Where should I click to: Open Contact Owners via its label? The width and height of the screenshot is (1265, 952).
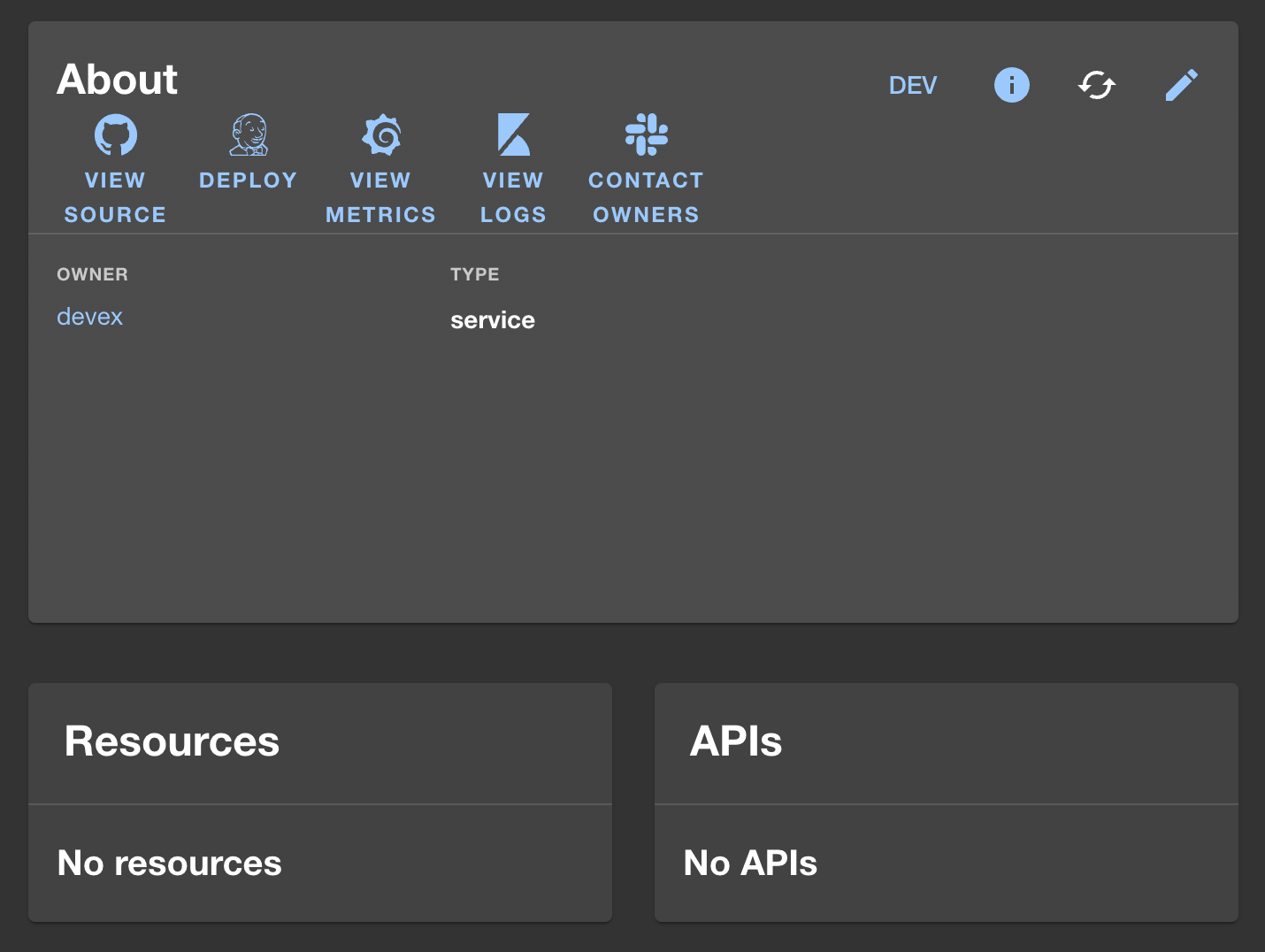coord(646,196)
